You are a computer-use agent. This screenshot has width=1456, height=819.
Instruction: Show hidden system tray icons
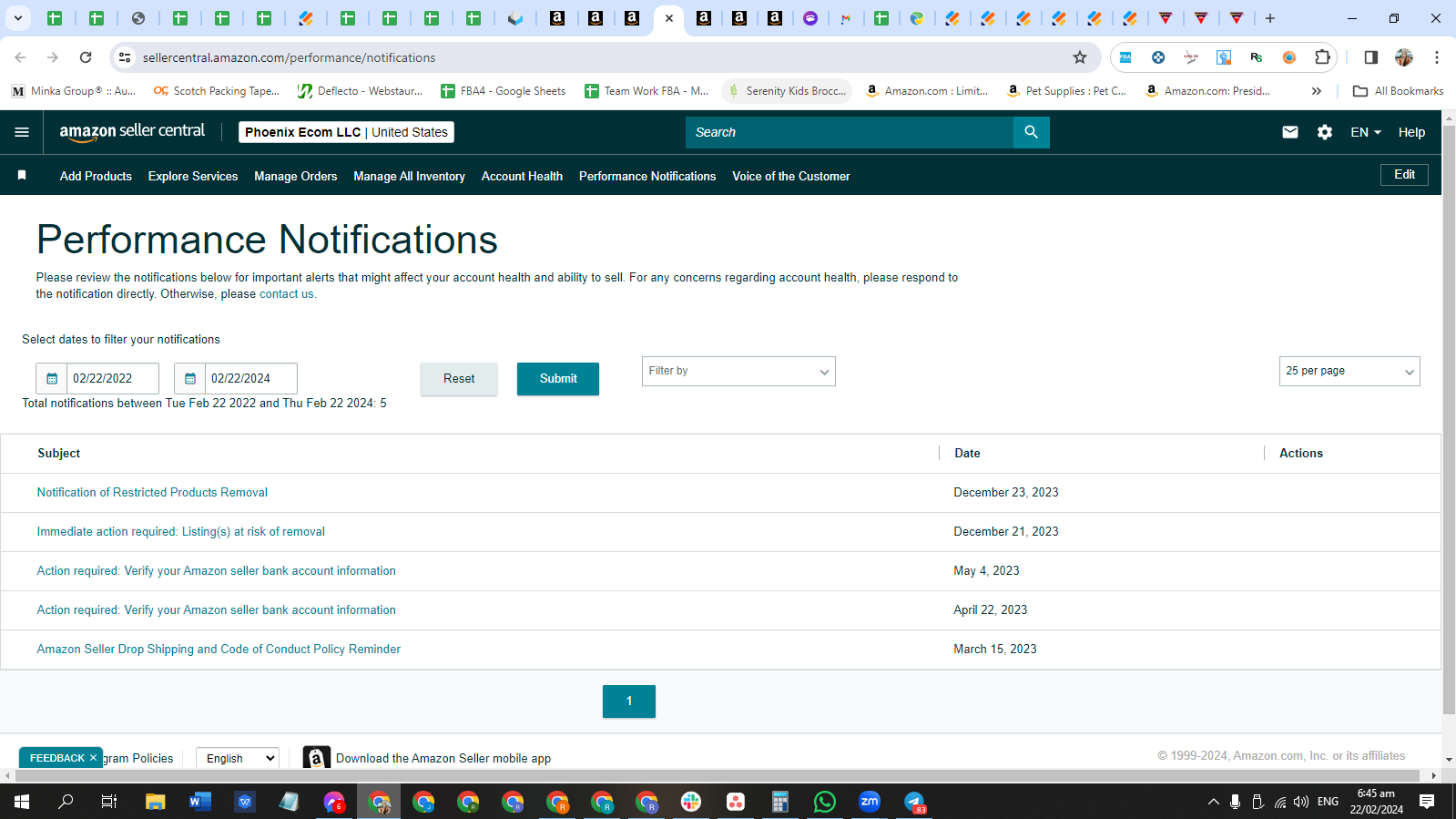click(1213, 802)
